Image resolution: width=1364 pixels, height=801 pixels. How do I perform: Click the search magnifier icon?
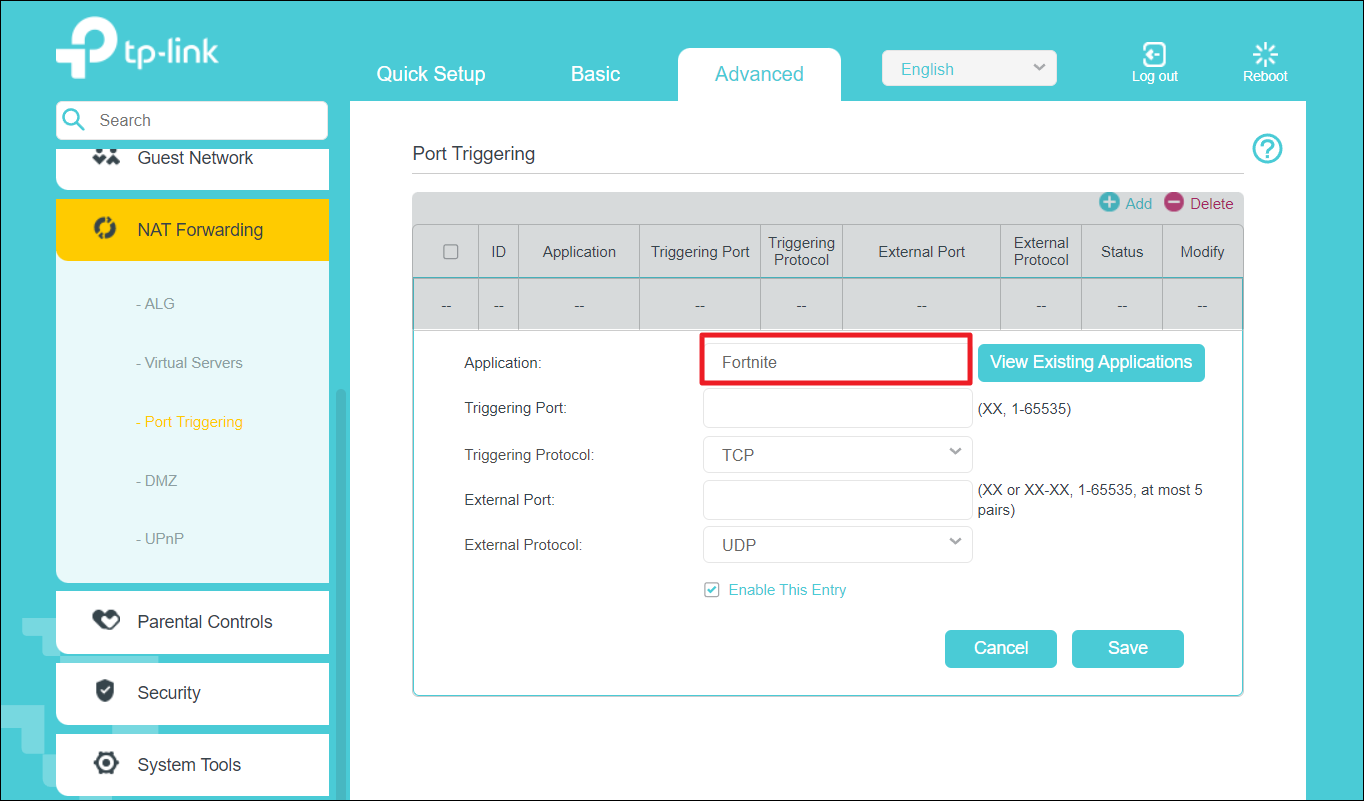(74, 120)
